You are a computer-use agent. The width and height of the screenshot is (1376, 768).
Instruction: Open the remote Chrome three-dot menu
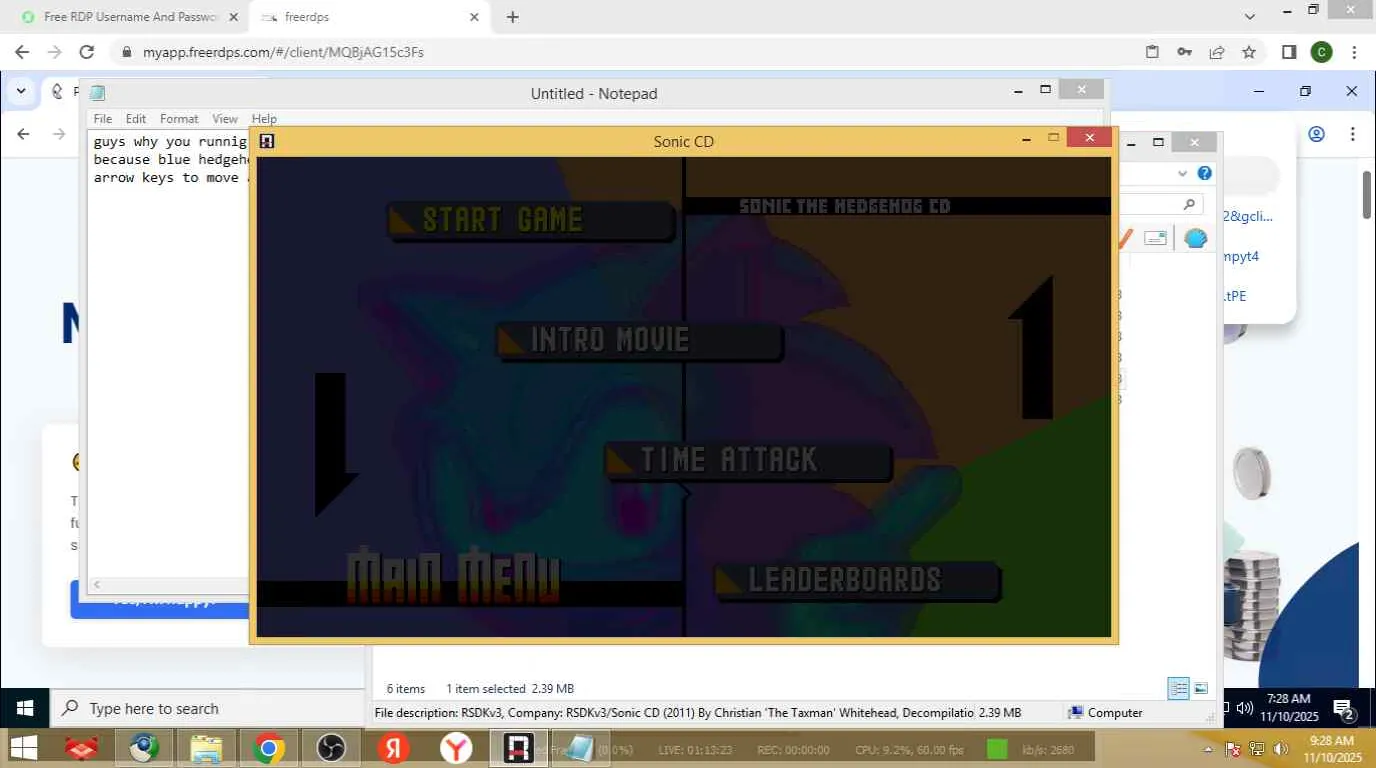tap(1353, 133)
